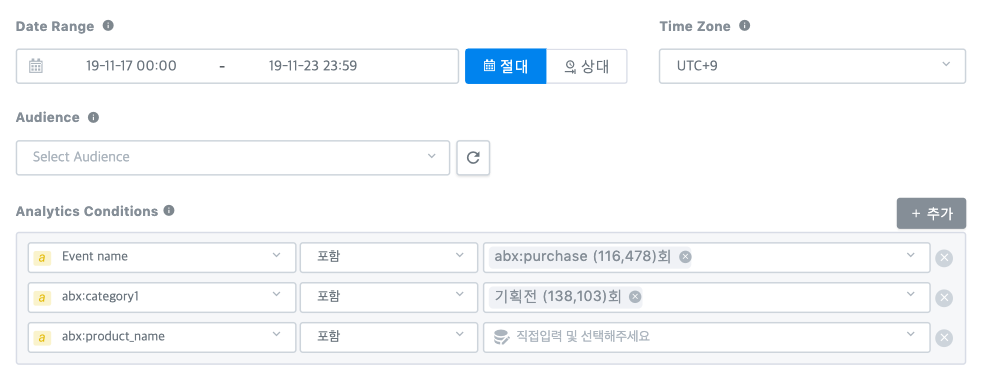The image size is (982, 369).
Task: Click the Analytics Conditions info icon
Action: [x=168, y=210]
